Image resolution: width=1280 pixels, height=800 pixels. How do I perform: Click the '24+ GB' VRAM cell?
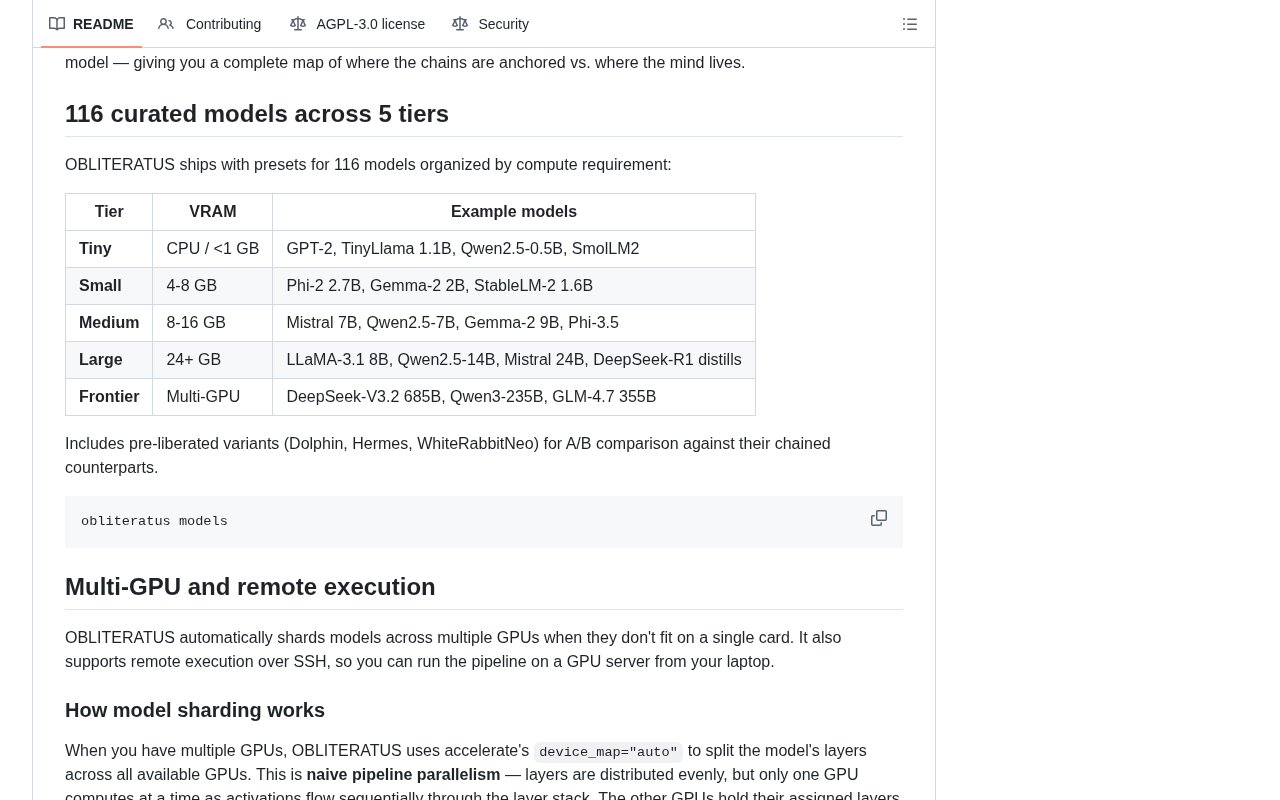213,360
